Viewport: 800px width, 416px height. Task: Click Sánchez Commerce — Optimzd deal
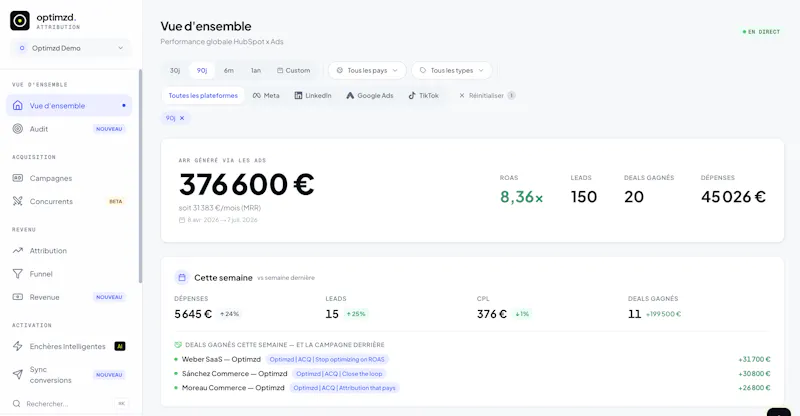pos(235,374)
